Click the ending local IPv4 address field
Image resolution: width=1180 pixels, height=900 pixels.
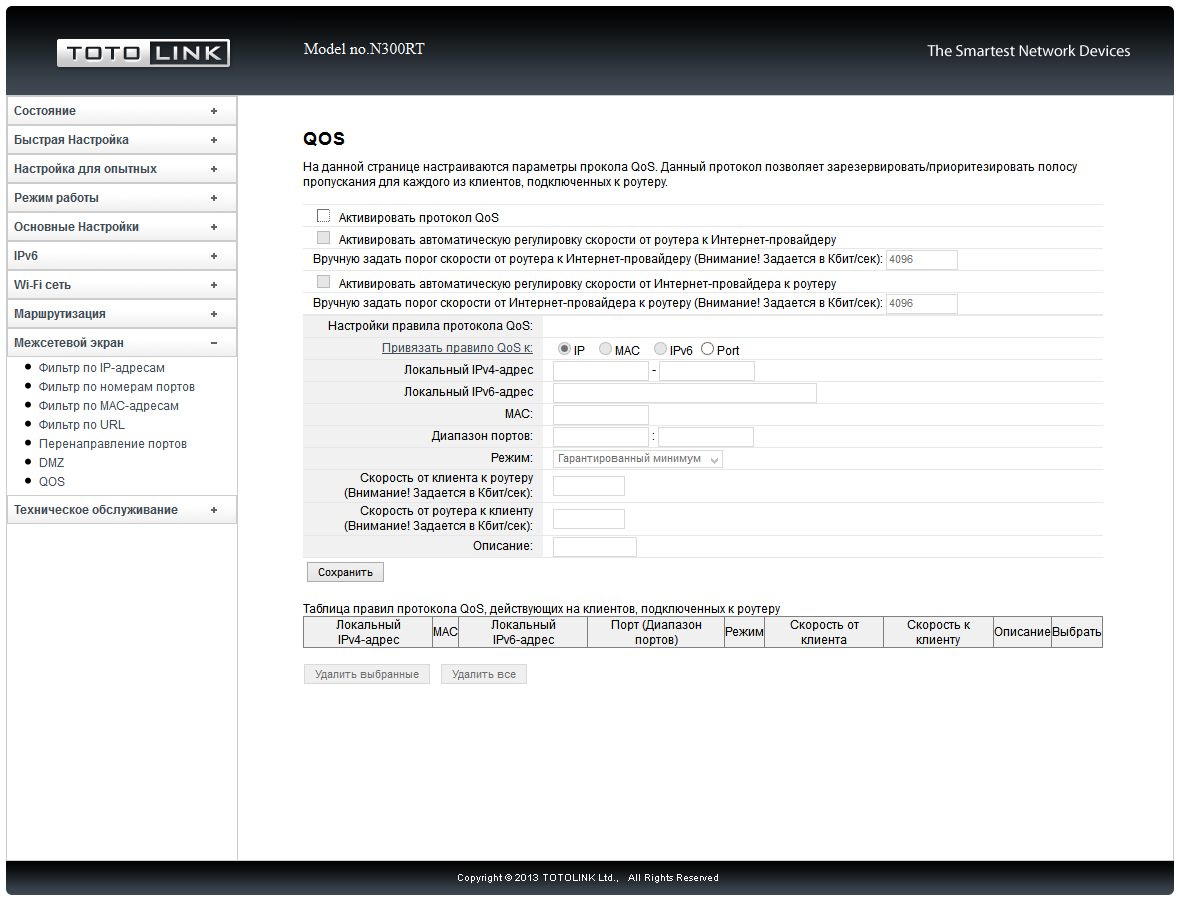[x=707, y=371]
